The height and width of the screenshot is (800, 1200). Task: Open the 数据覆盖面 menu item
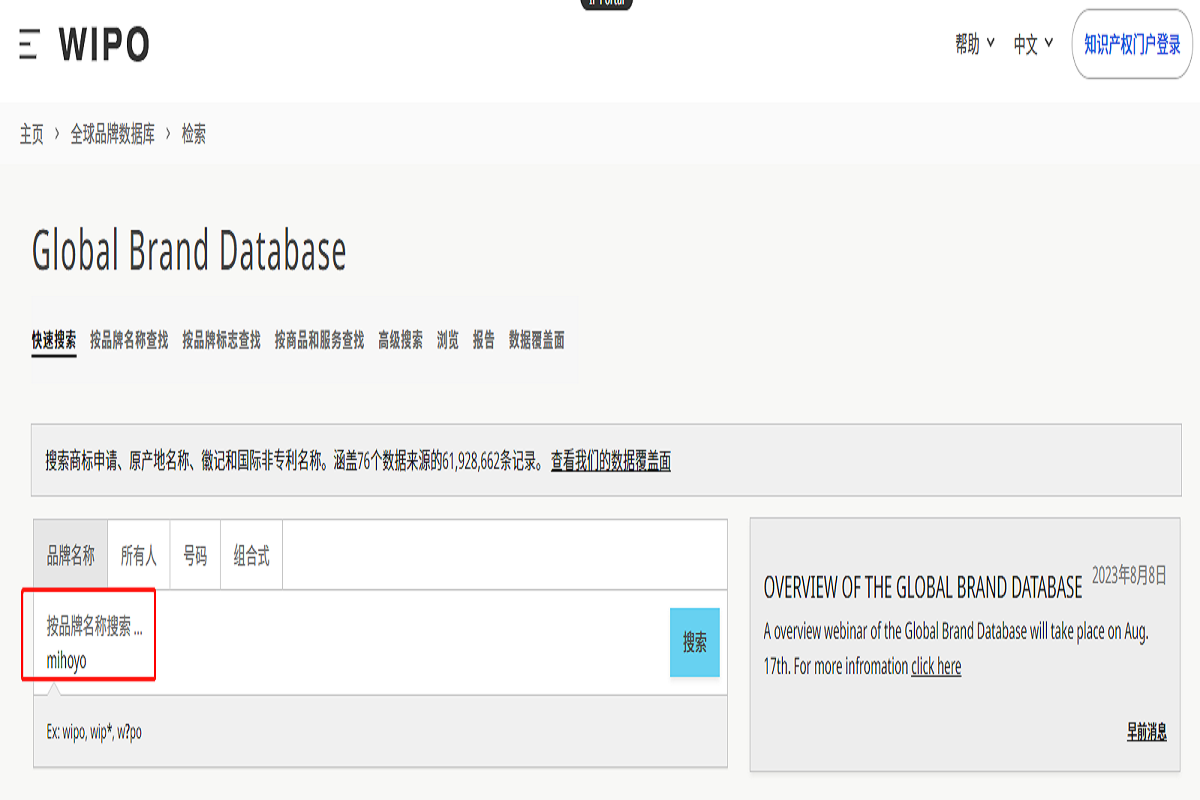(x=537, y=340)
